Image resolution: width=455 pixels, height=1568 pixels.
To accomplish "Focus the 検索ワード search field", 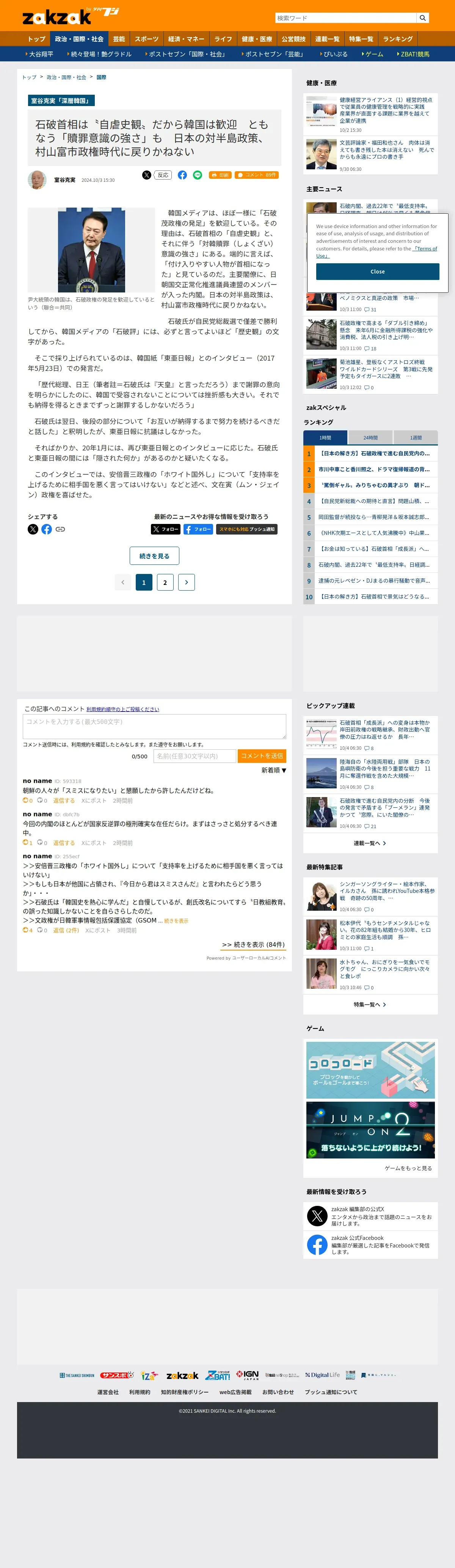I will [x=346, y=18].
